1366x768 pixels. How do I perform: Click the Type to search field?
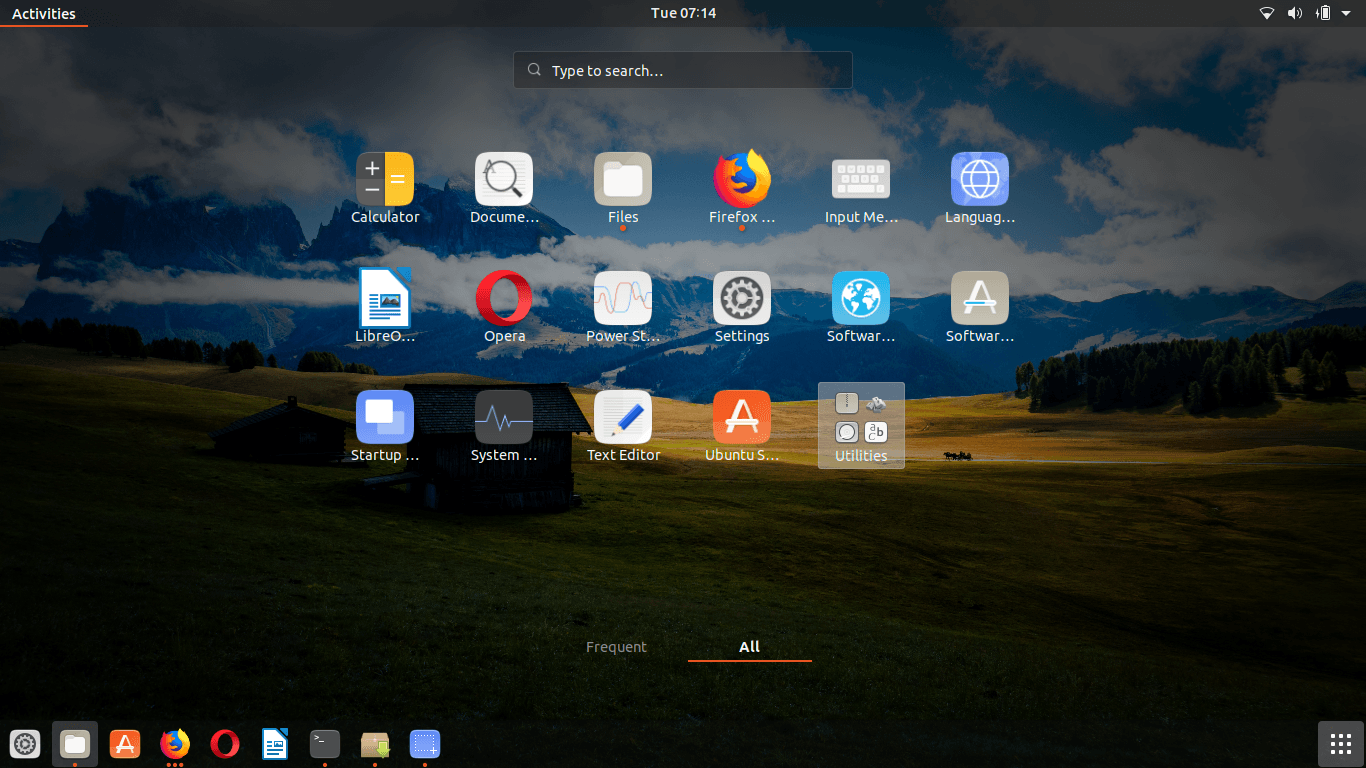(683, 71)
